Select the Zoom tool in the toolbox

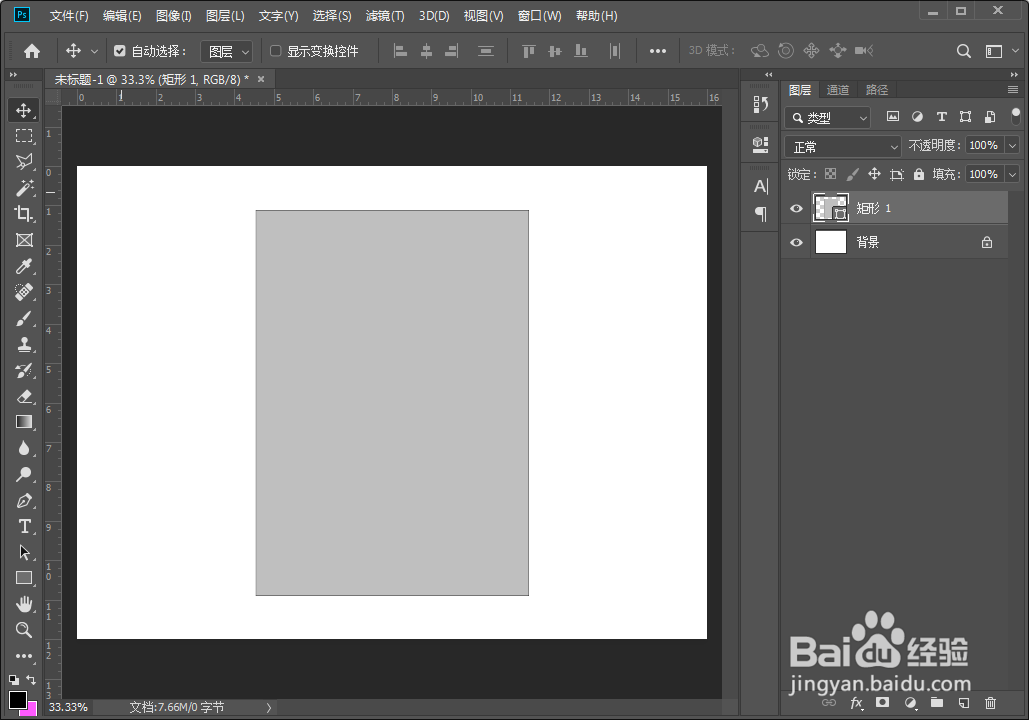point(24,630)
